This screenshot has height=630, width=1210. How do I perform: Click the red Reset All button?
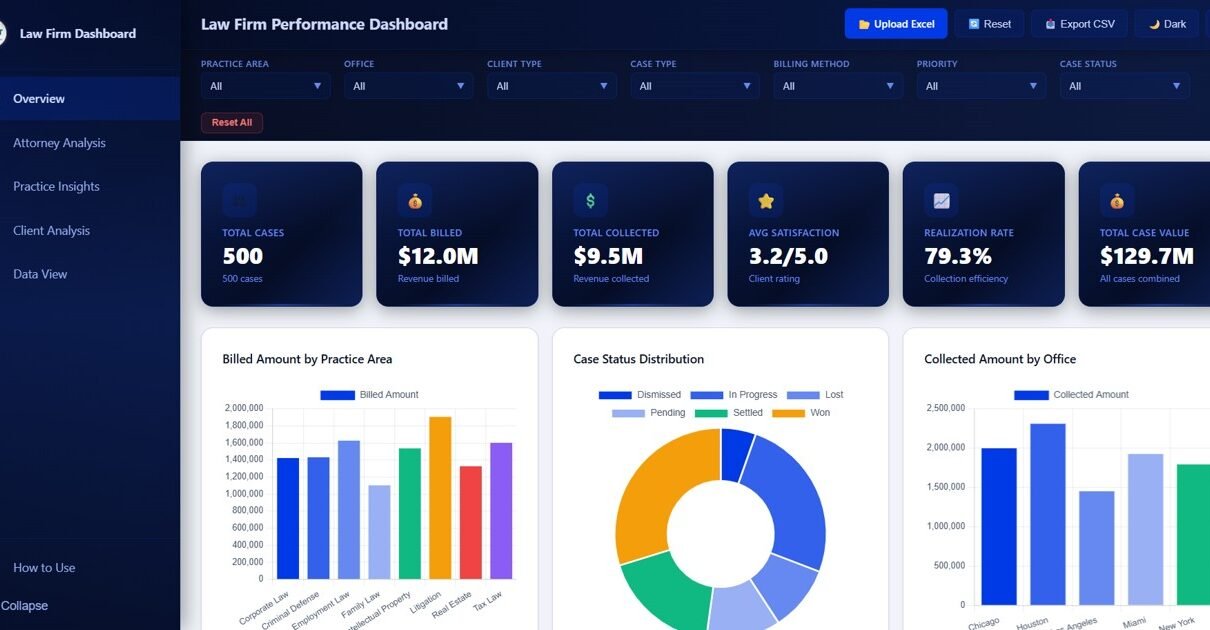coord(232,122)
